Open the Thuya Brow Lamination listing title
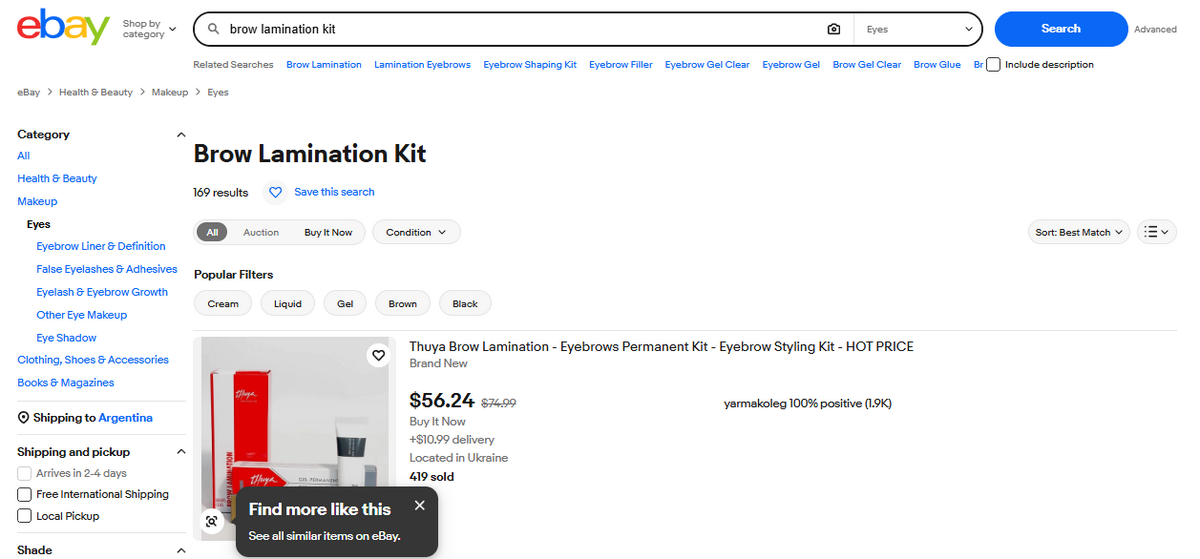Viewport: 1200px width, 559px height. click(661, 347)
